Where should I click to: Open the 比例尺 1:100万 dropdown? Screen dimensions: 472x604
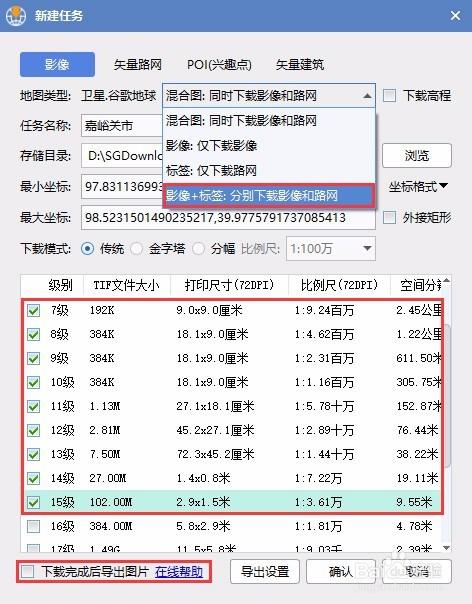coord(331,249)
